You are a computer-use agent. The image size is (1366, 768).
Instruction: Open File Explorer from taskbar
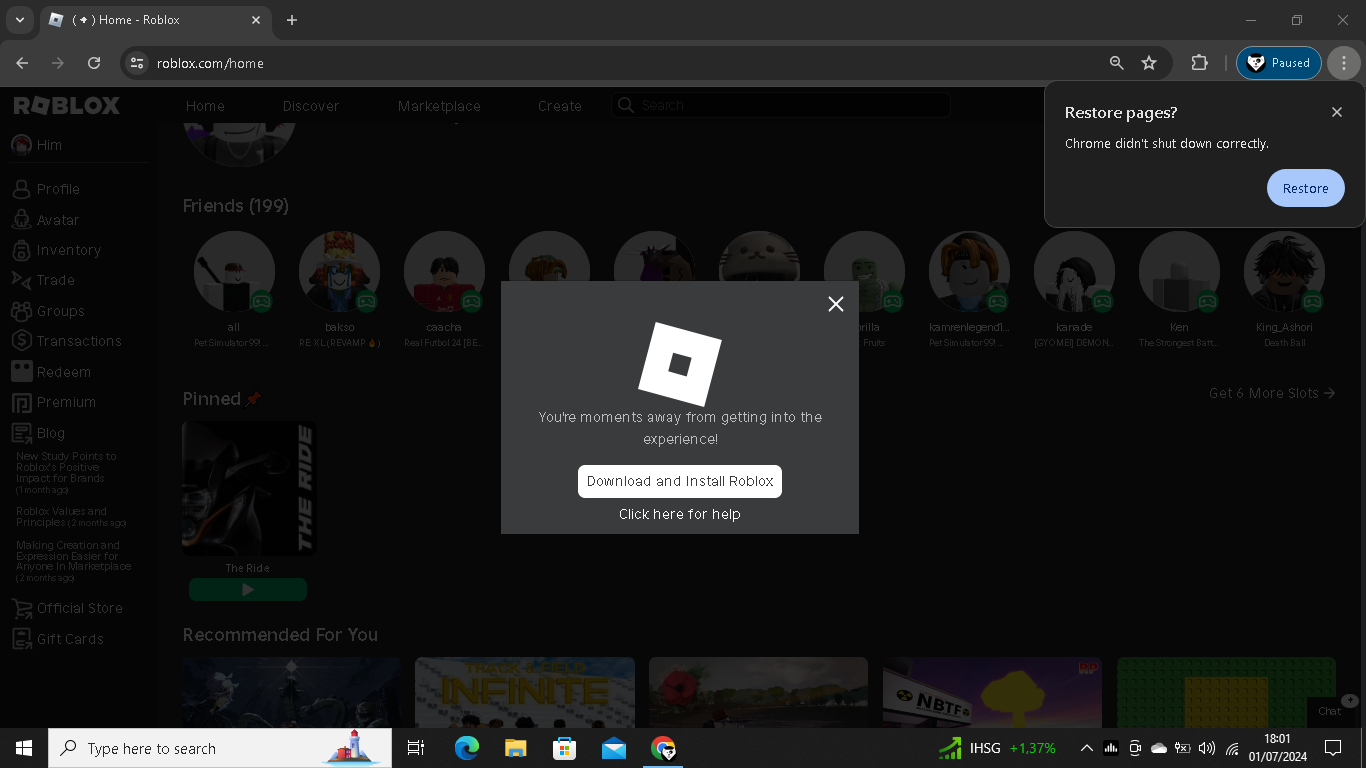coord(515,748)
